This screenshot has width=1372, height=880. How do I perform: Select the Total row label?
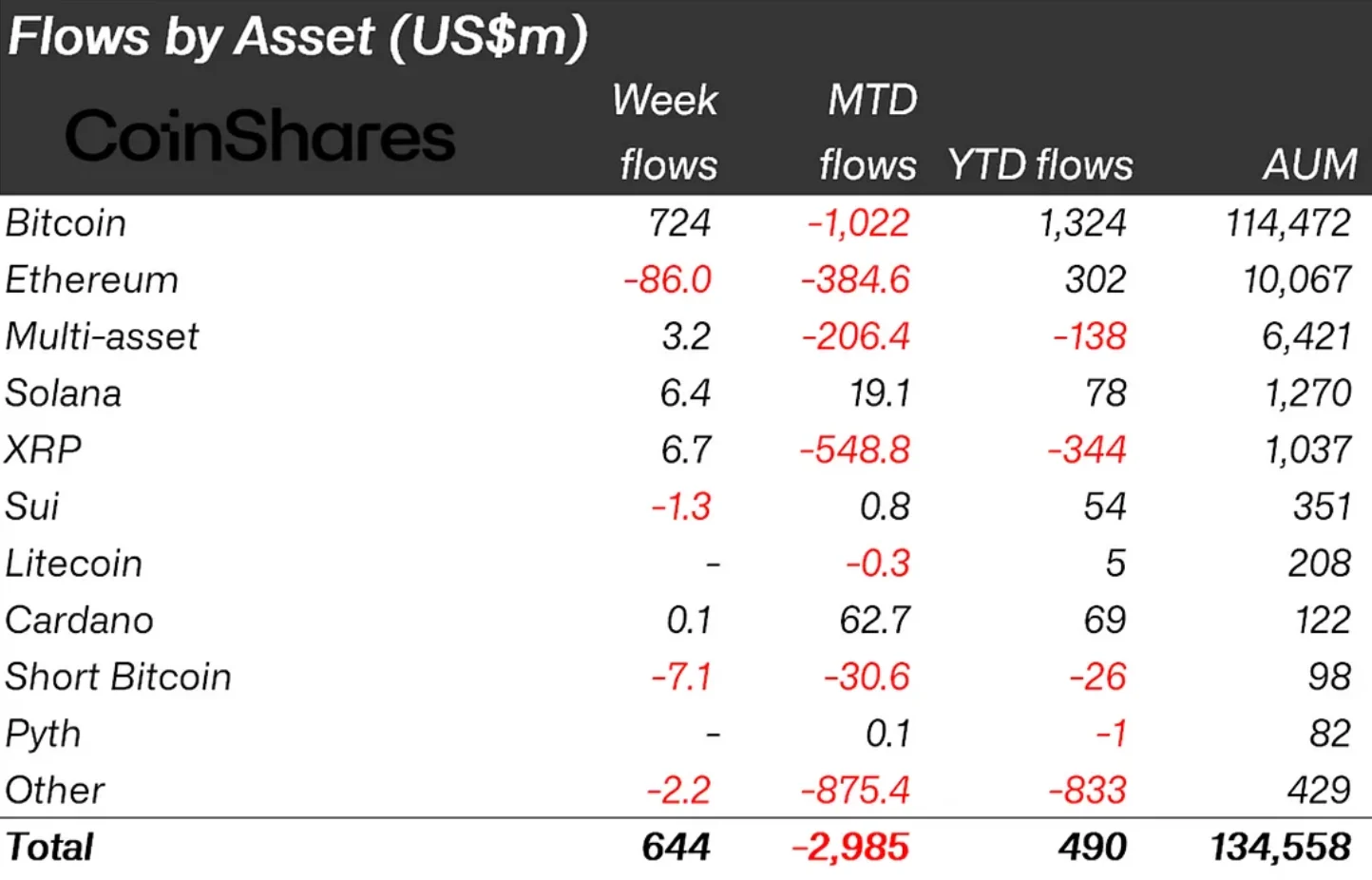coord(49,847)
